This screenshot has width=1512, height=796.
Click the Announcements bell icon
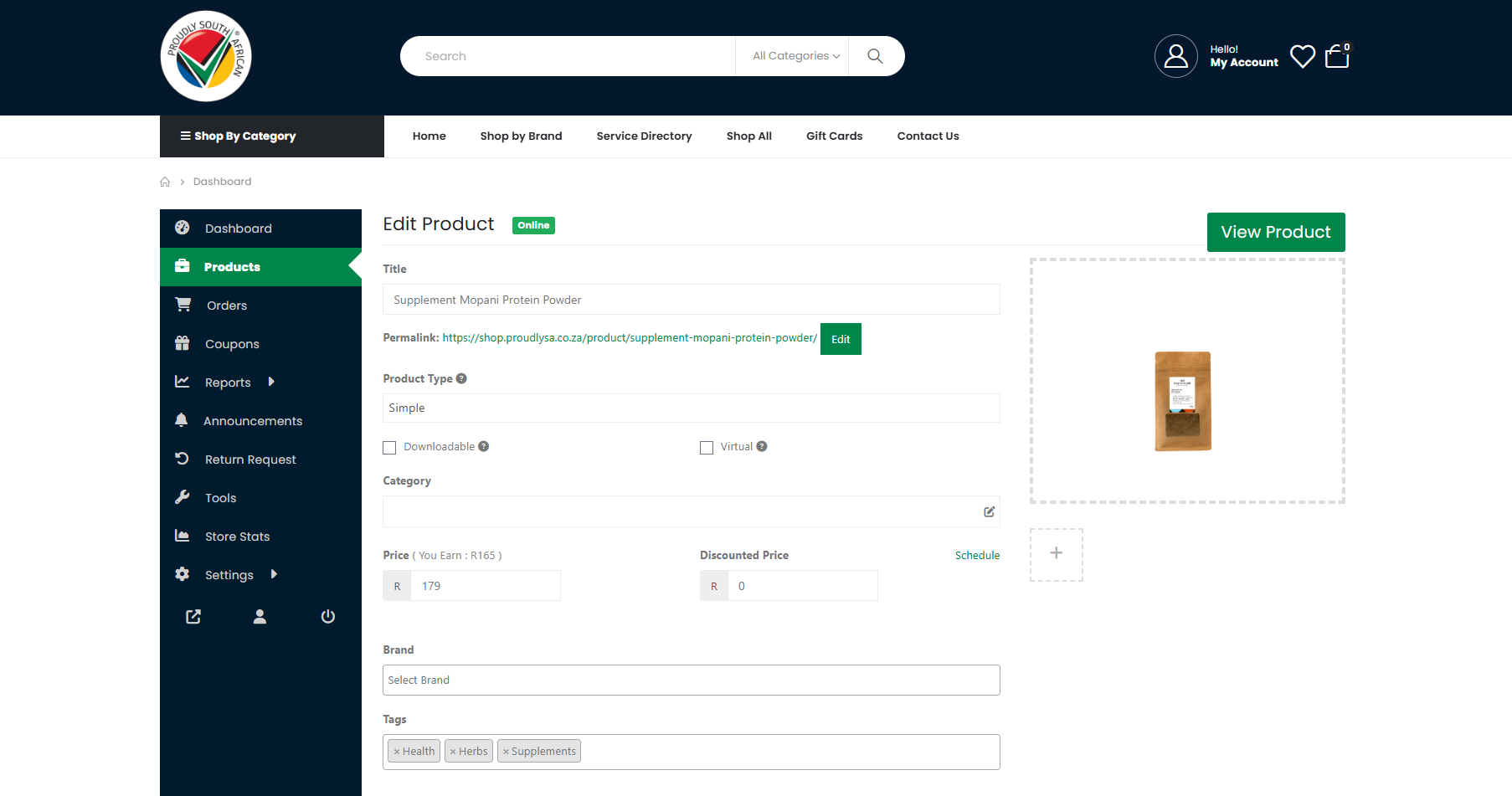click(181, 420)
